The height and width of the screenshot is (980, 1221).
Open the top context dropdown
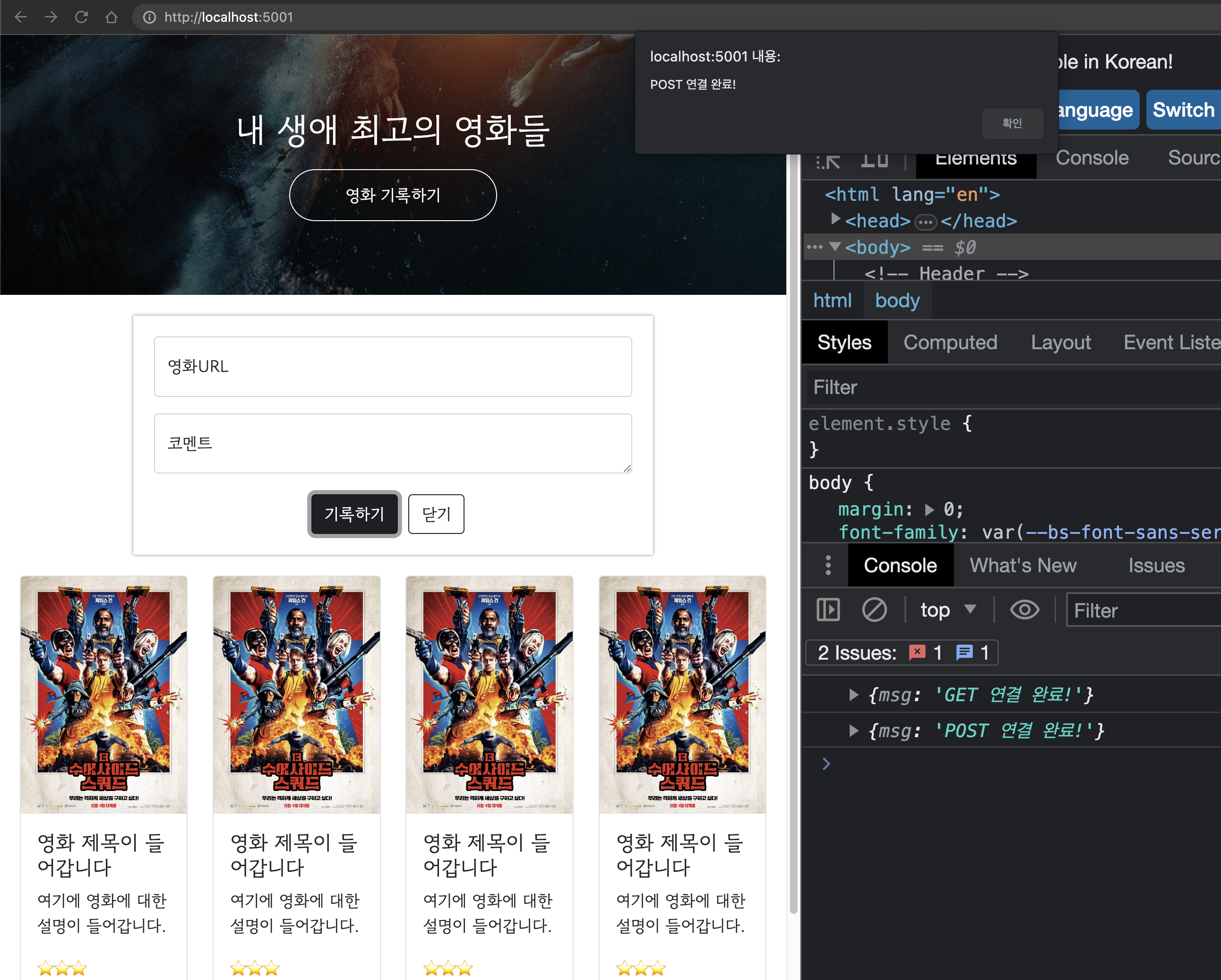click(x=947, y=610)
